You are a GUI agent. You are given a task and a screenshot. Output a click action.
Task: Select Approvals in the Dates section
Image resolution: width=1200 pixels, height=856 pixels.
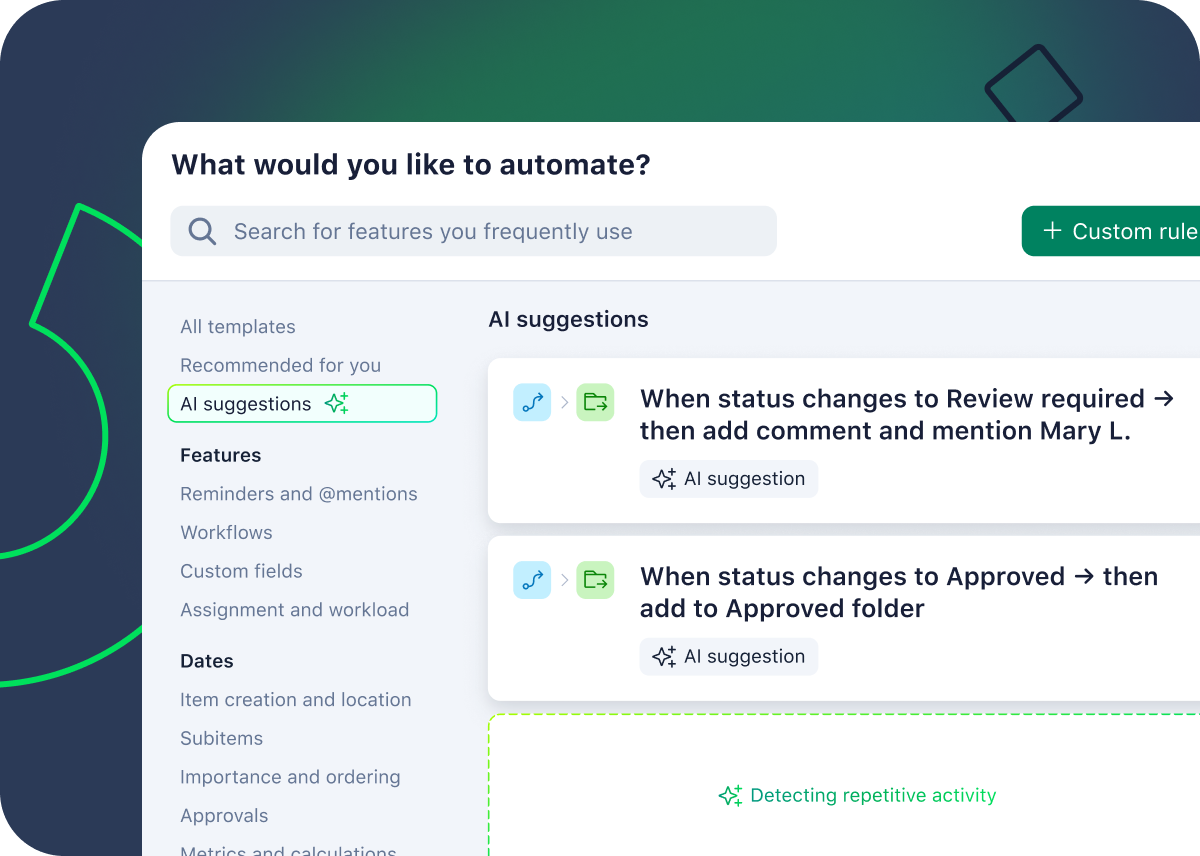(x=224, y=815)
